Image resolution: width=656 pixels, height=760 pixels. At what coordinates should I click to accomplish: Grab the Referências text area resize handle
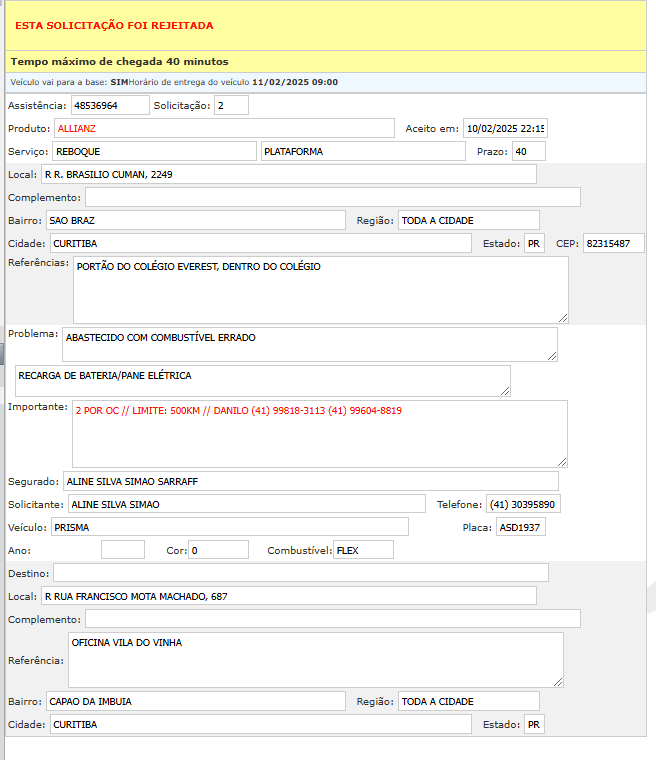tap(563, 318)
